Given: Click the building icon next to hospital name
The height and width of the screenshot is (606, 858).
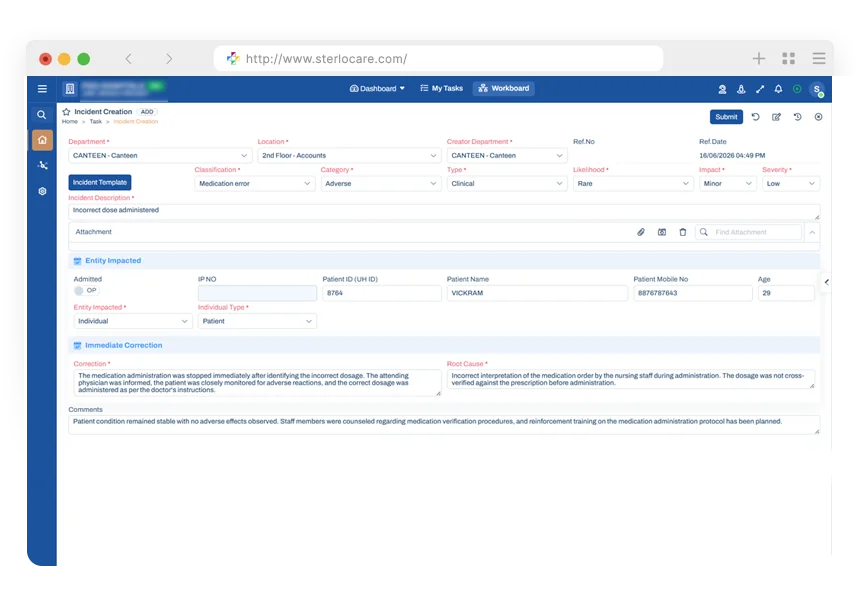Looking at the screenshot, I should coord(70,89).
